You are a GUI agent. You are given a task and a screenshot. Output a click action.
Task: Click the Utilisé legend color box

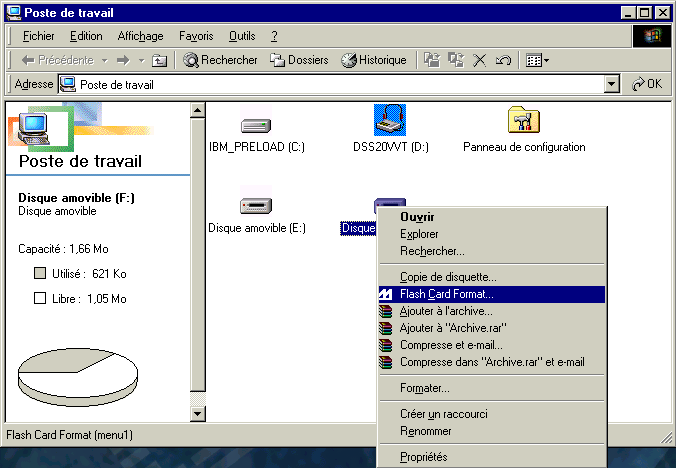[40, 273]
